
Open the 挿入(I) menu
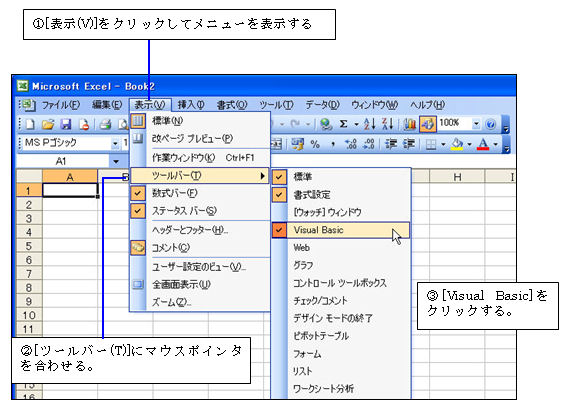[x=191, y=105]
